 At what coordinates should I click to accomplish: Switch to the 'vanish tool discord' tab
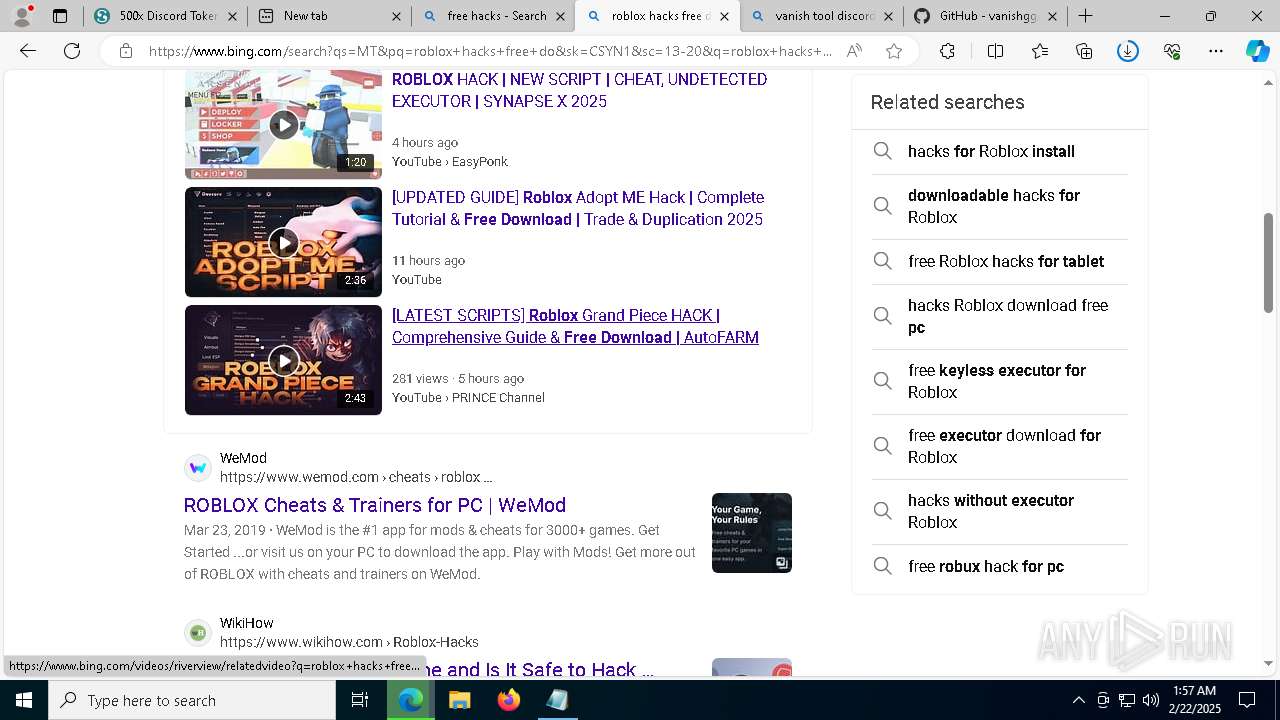click(820, 16)
